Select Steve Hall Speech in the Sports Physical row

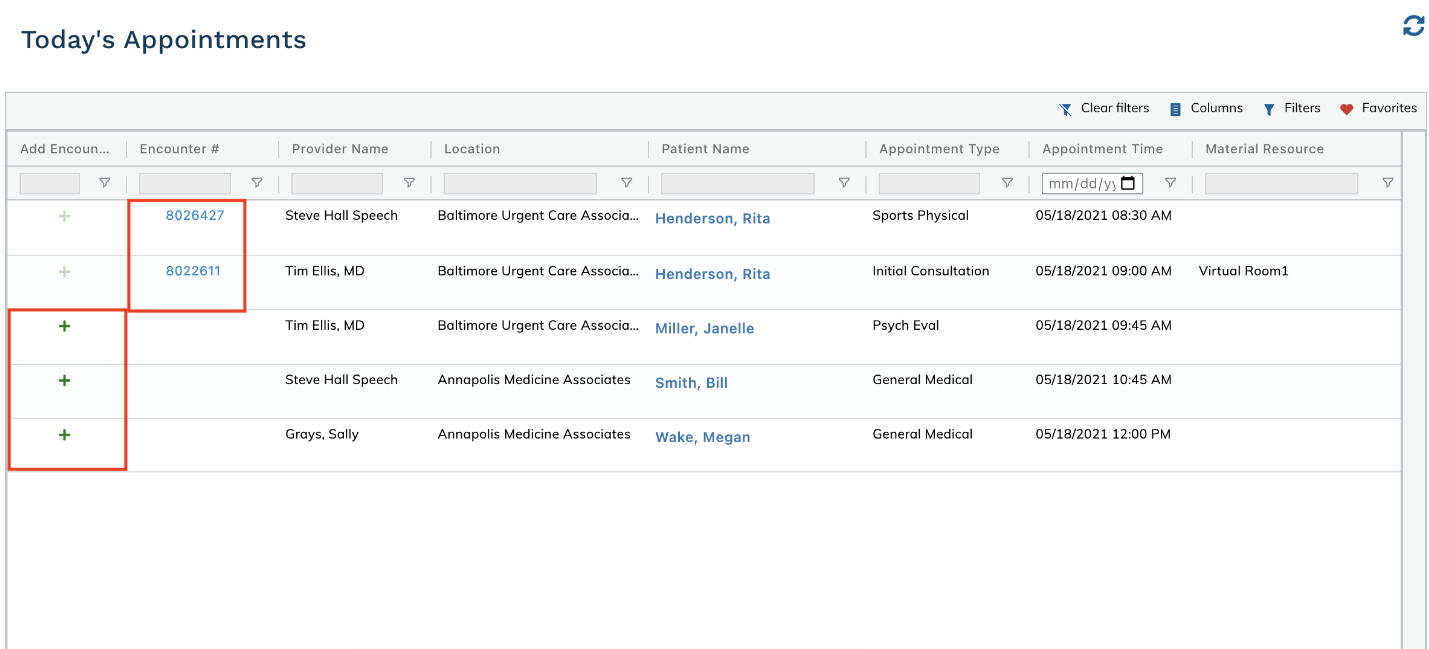pyautogui.click(x=342, y=216)
